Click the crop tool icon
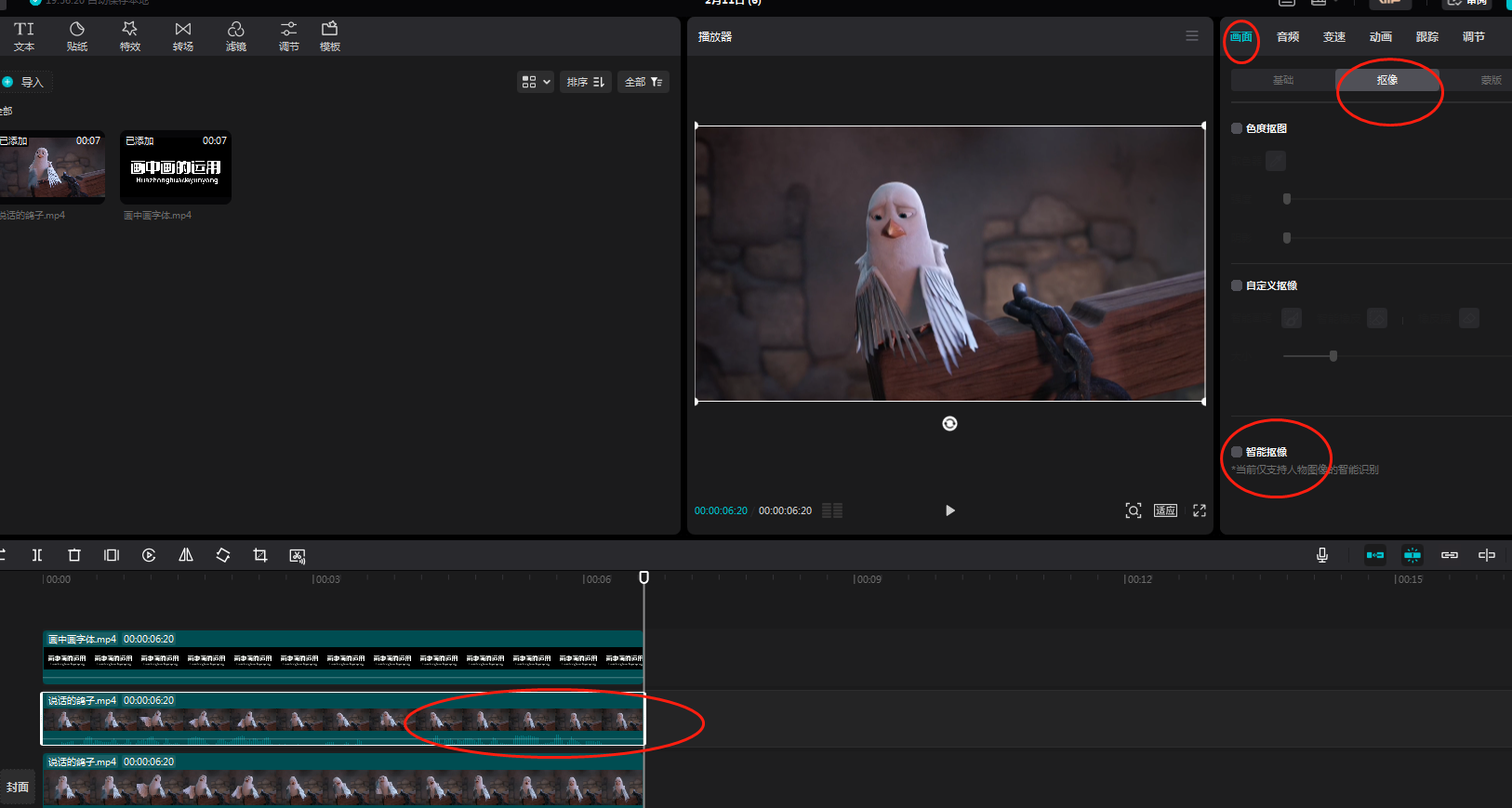The image size is (1512, 808). pyautogui.click(x=260, y=555)
